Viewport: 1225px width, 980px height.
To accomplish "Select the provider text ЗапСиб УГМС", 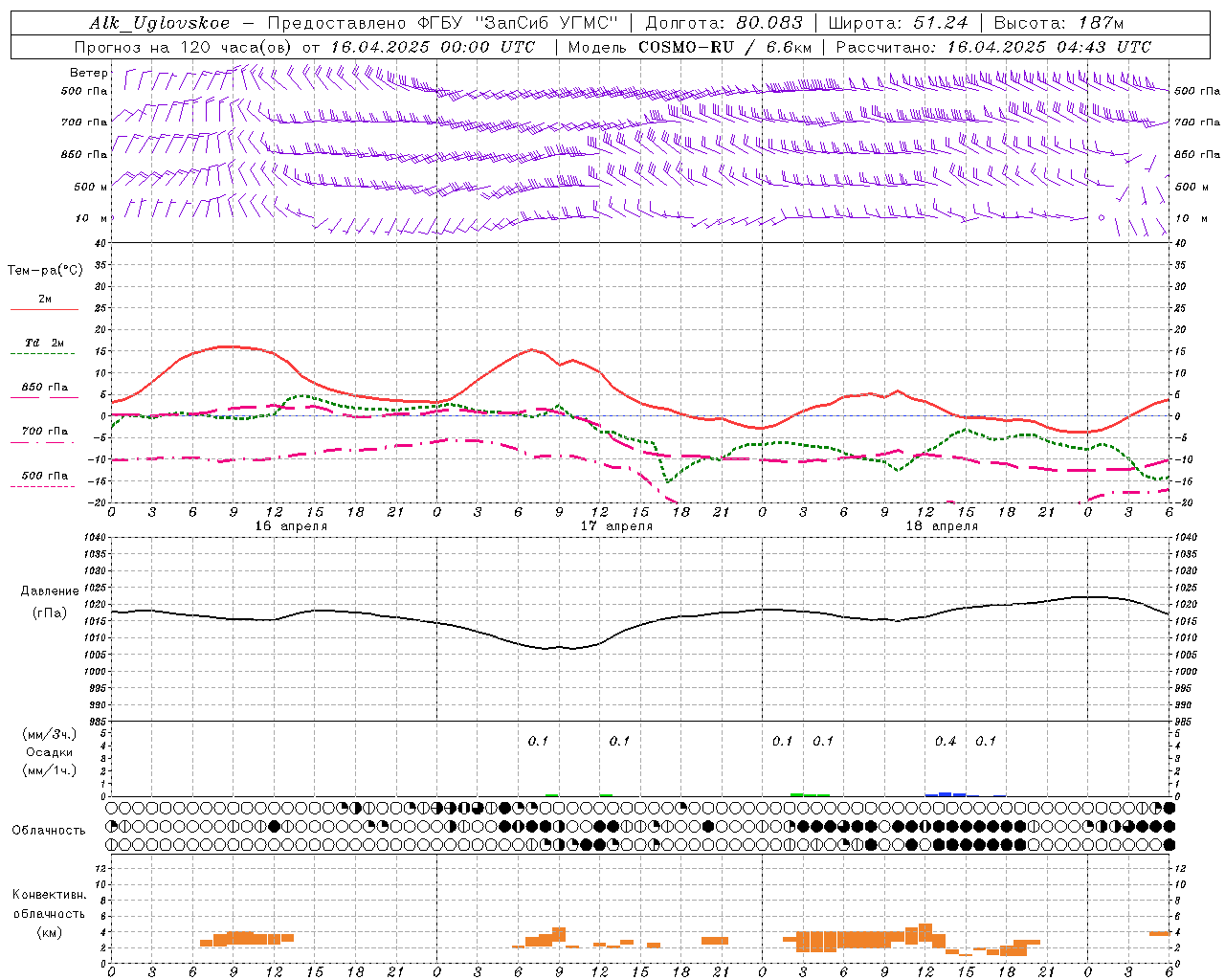I will tap(546, 23).
